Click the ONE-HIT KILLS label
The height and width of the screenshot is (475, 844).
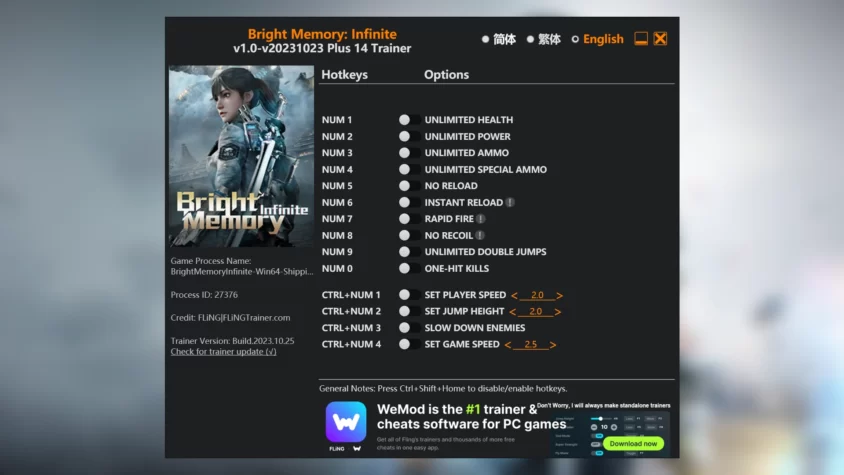456,268
